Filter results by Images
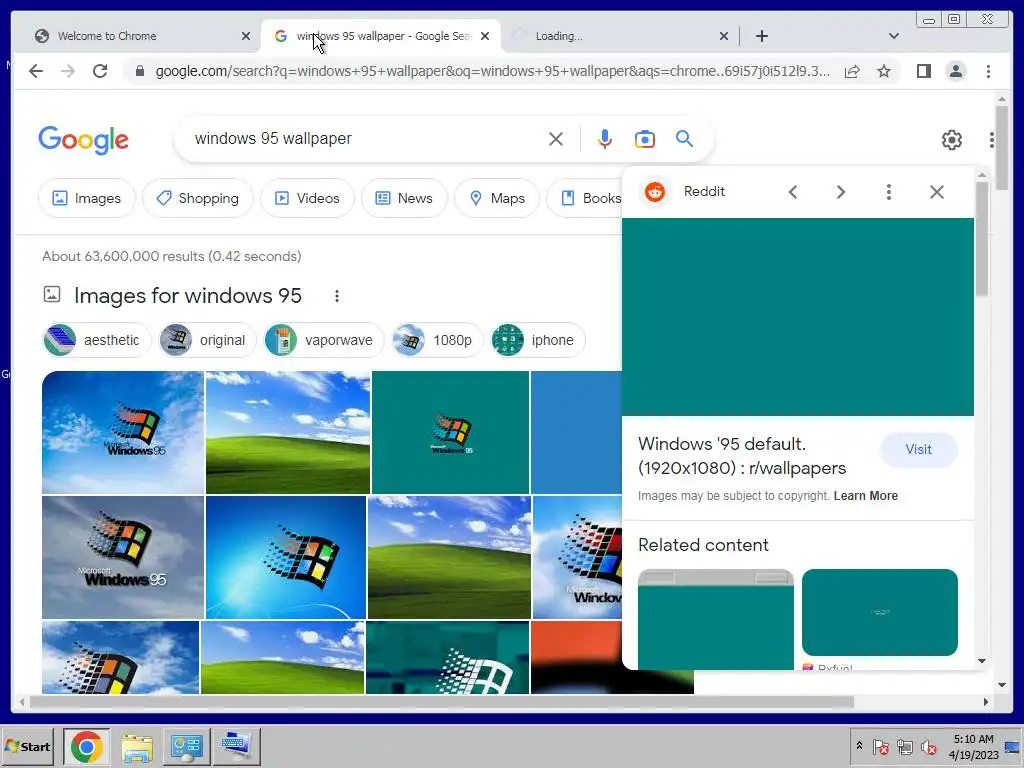 (x=87, y=198)
